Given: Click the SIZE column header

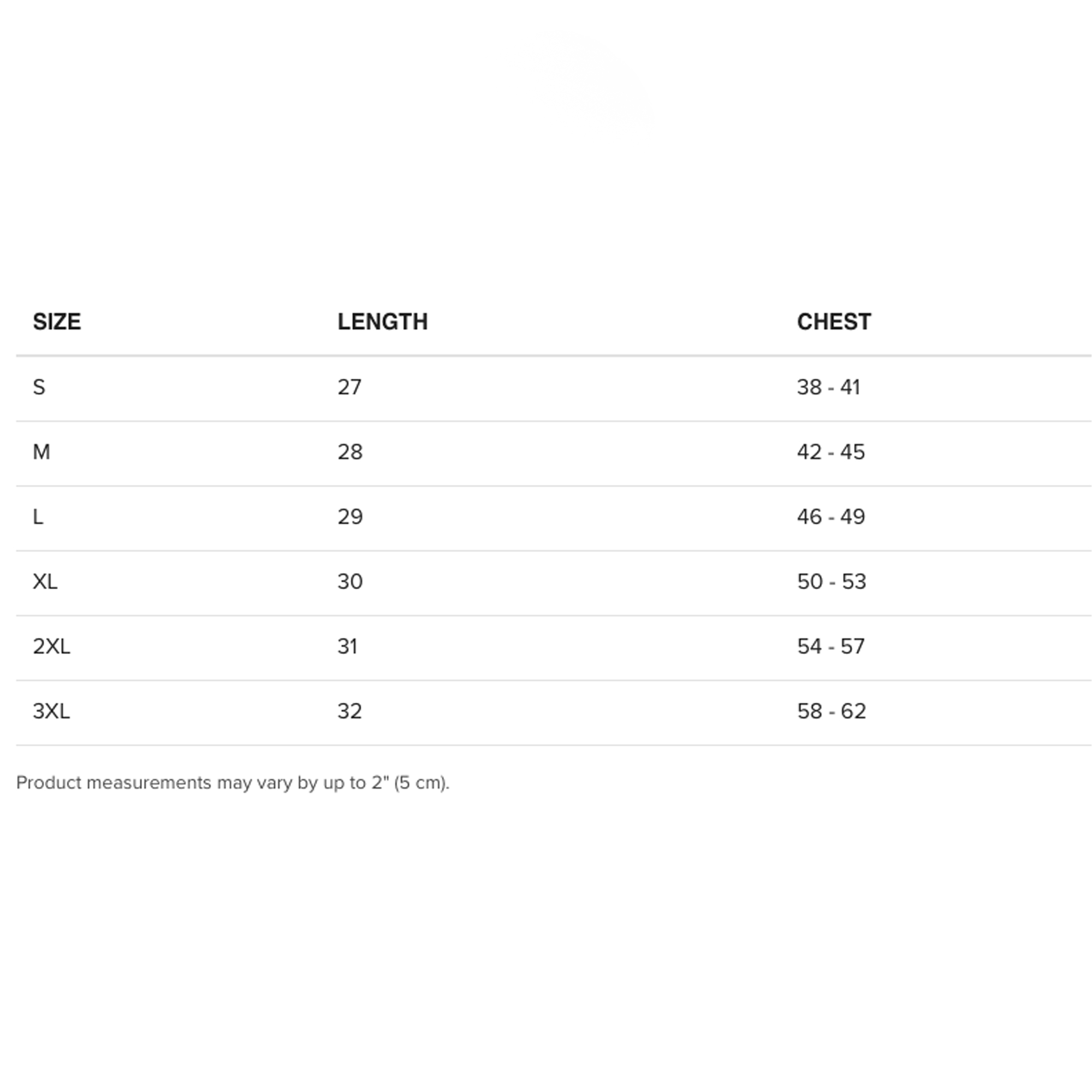Looking at the screenshot, I should (x=57, y=322).
